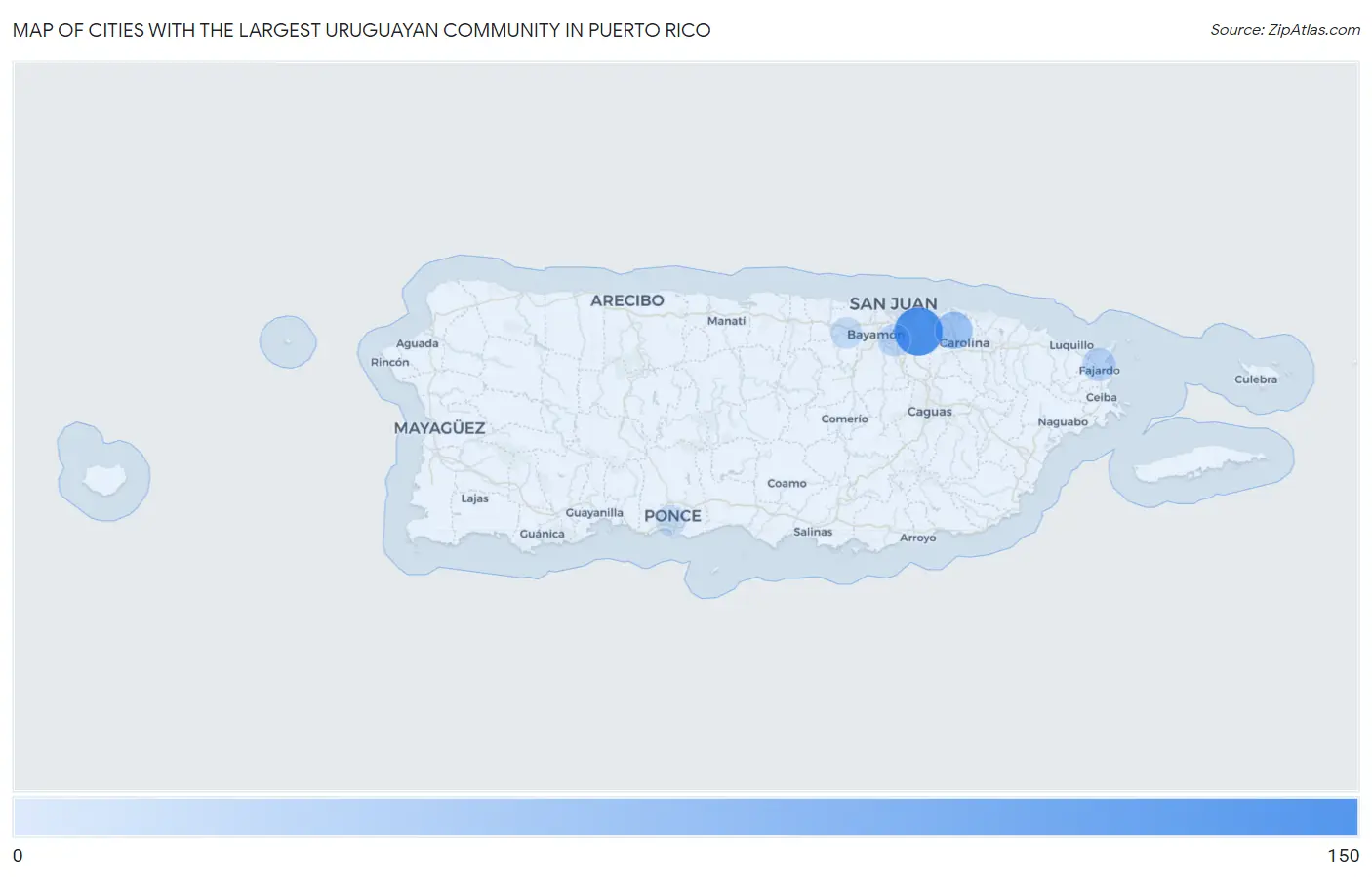Click the Fajardo bubble marker
The image size is (1372, 877).
tap(1099, 364)
